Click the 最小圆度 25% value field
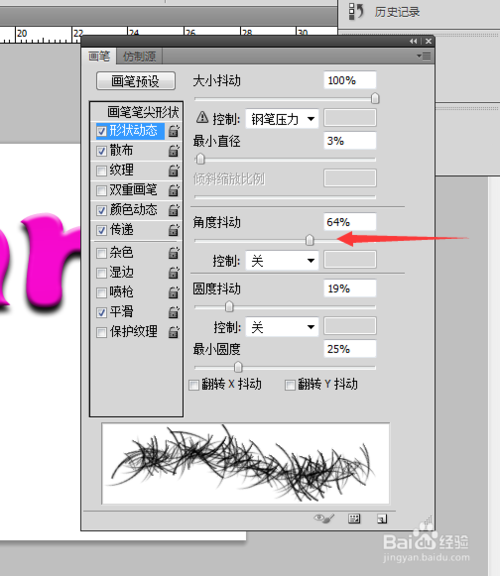Image resolution: width=500 pixels, height=576 pixels. [x=350, y=349]
